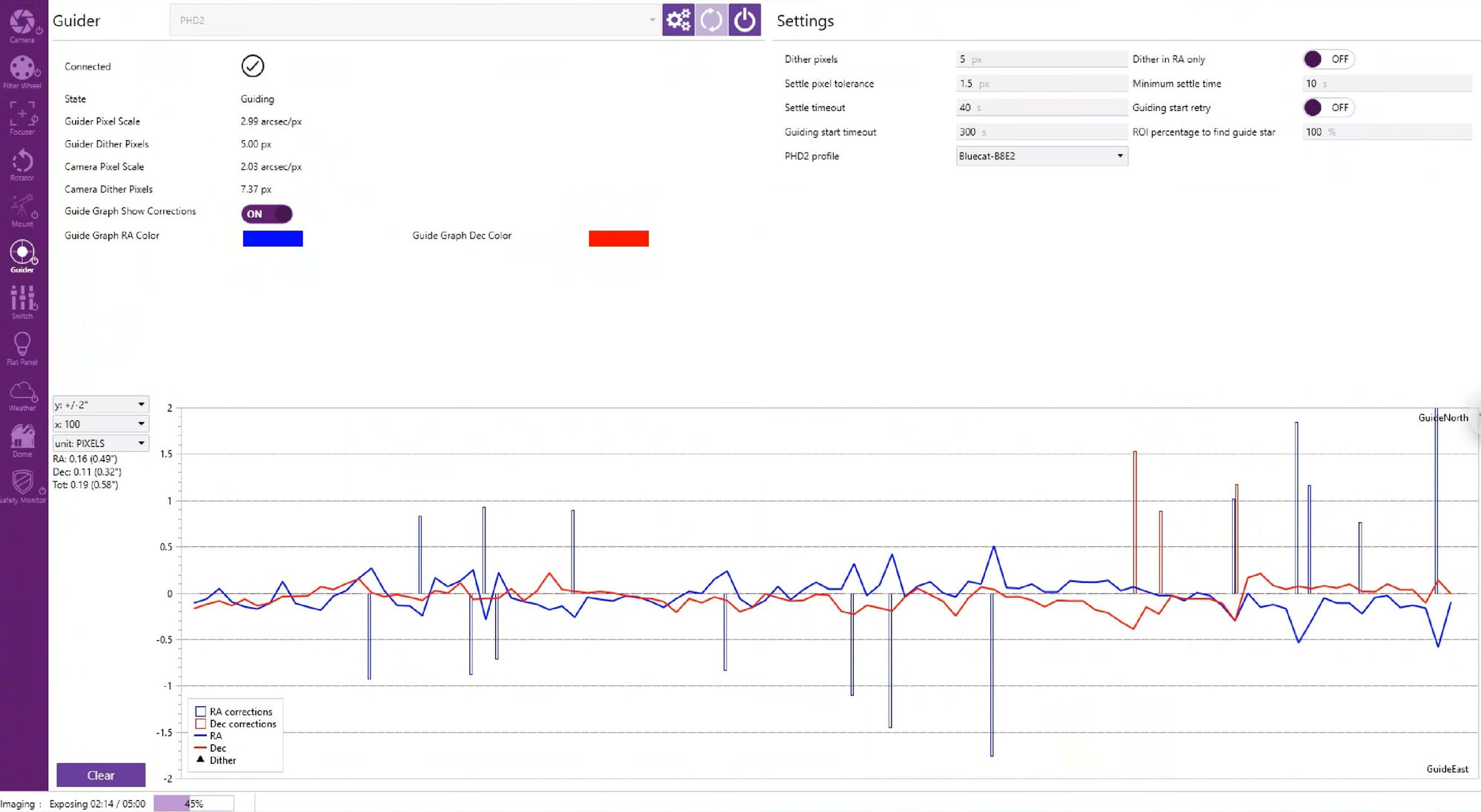Image resolution: width=1481 pixels, height=812 pixels.
Task: Enable Dither in RA only toggle
Action: tap(1328, 59)
